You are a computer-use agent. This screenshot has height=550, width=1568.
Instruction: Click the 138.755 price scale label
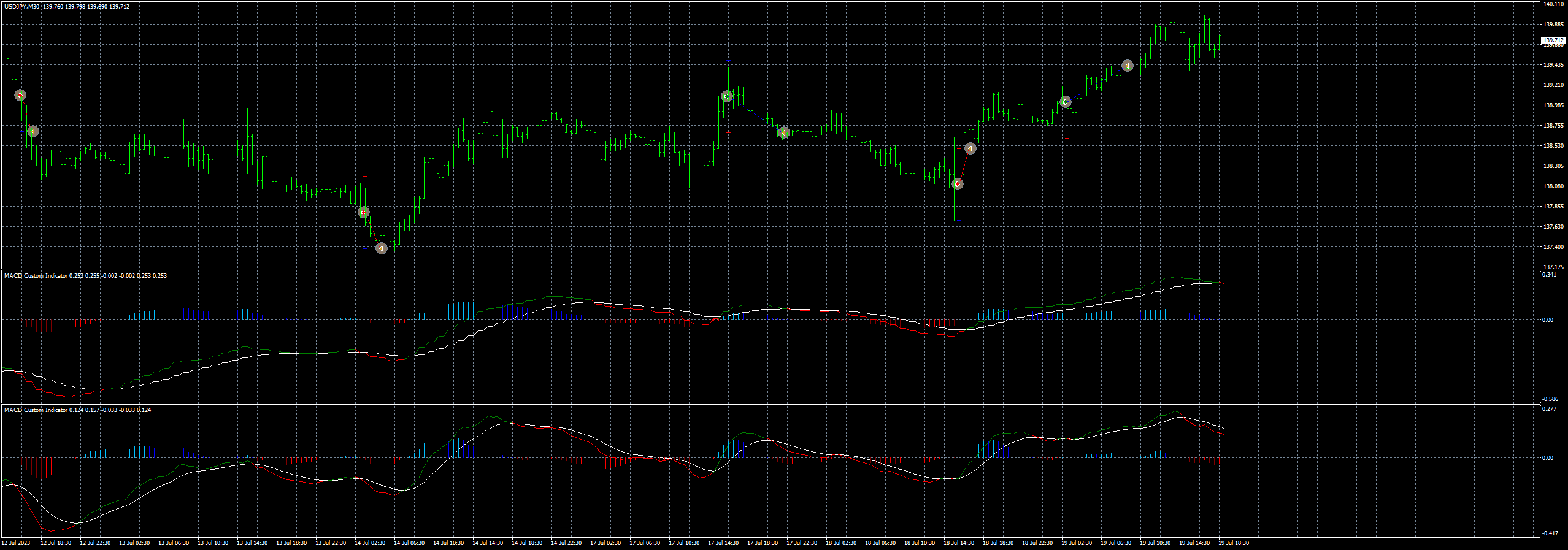point(1553,126)
